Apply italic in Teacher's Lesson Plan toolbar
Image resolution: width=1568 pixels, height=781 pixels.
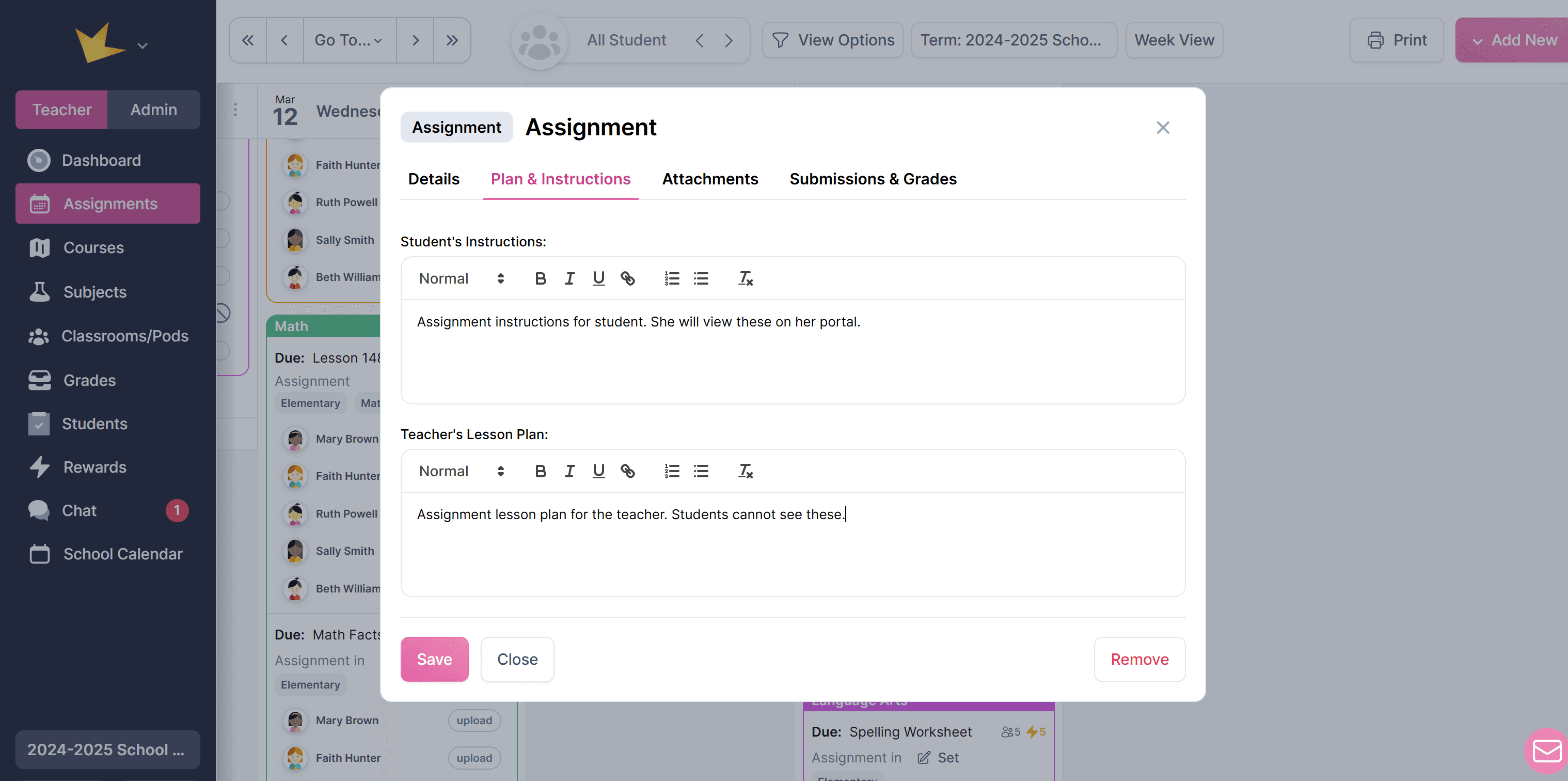pos(569,471)
